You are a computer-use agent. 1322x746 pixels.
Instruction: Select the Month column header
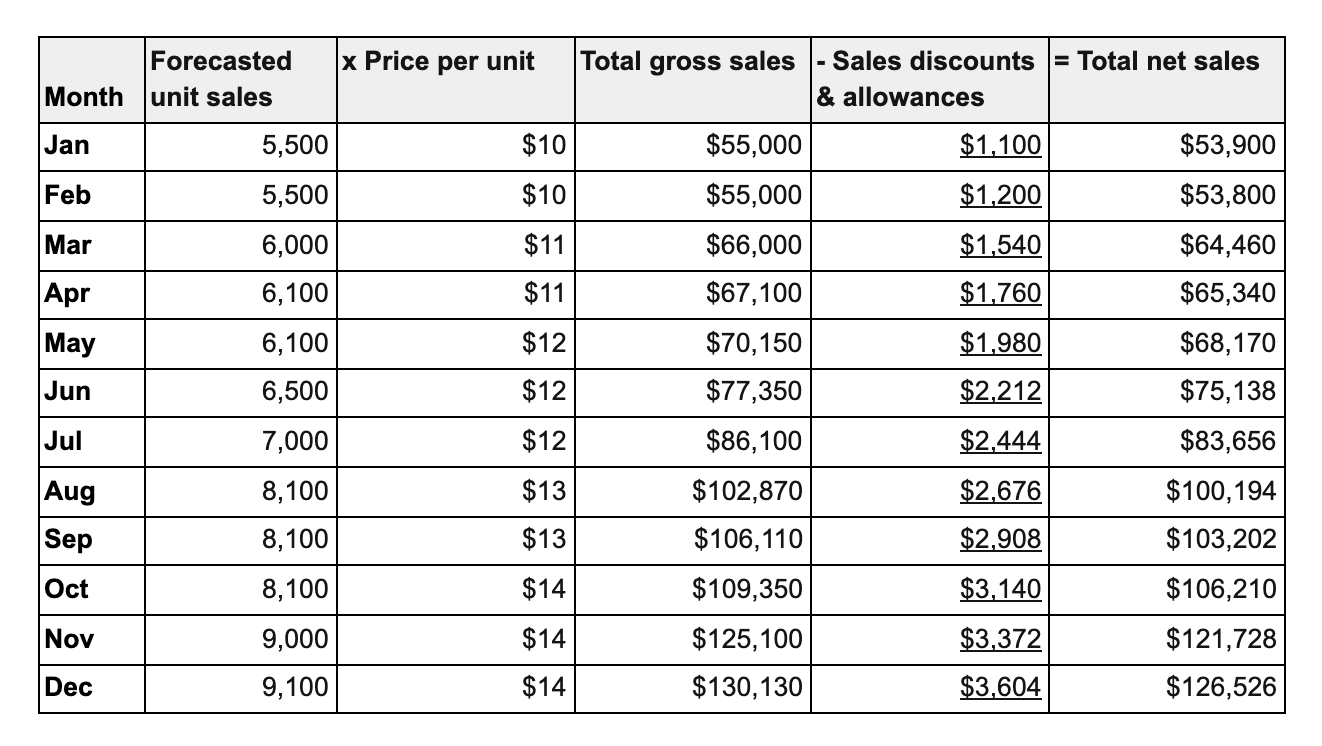pos(84,97)
